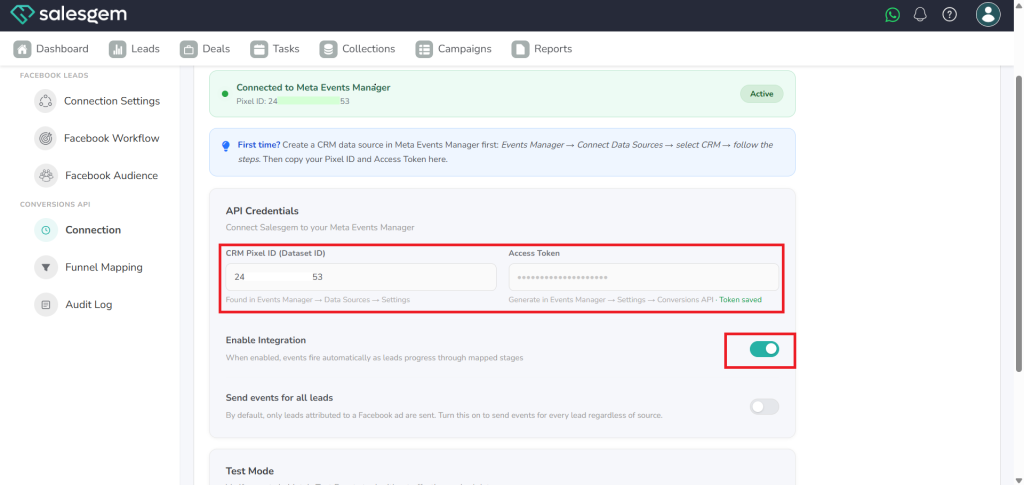
Task: Open the help question mark icon
Action: pyautogui.click(x=949, y=14)
